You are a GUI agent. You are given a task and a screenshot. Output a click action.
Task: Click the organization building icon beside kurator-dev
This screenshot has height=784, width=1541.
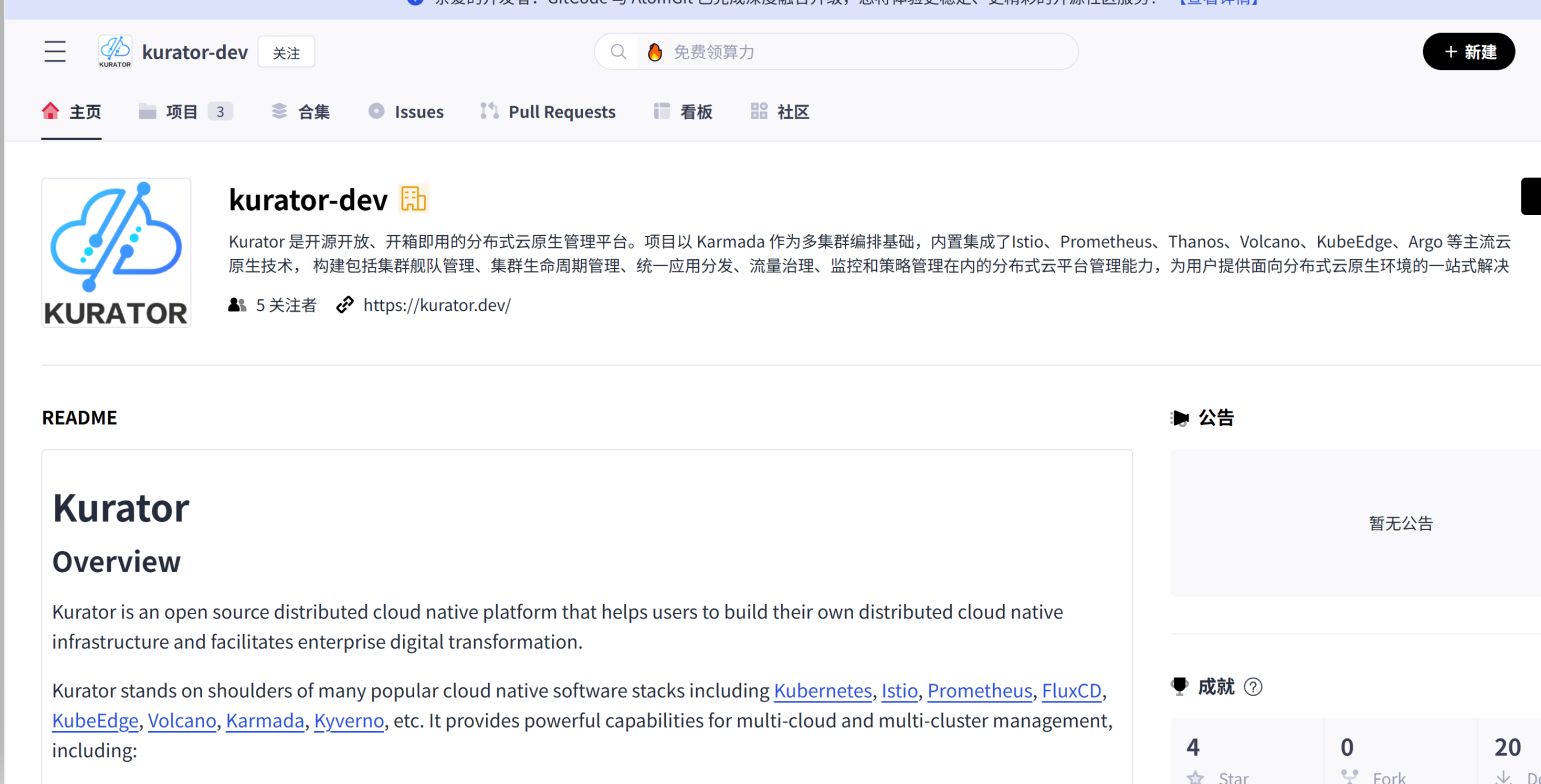(413, 199)
